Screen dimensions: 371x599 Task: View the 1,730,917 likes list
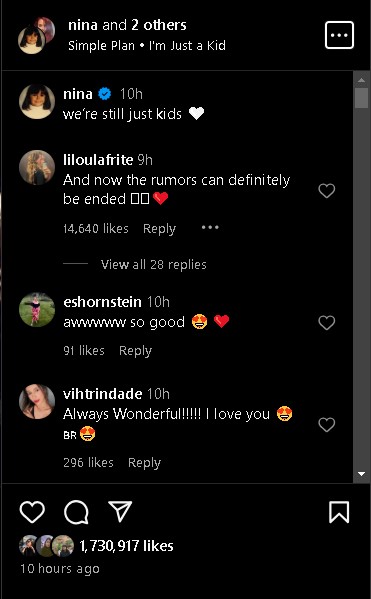tap(126, 546)
